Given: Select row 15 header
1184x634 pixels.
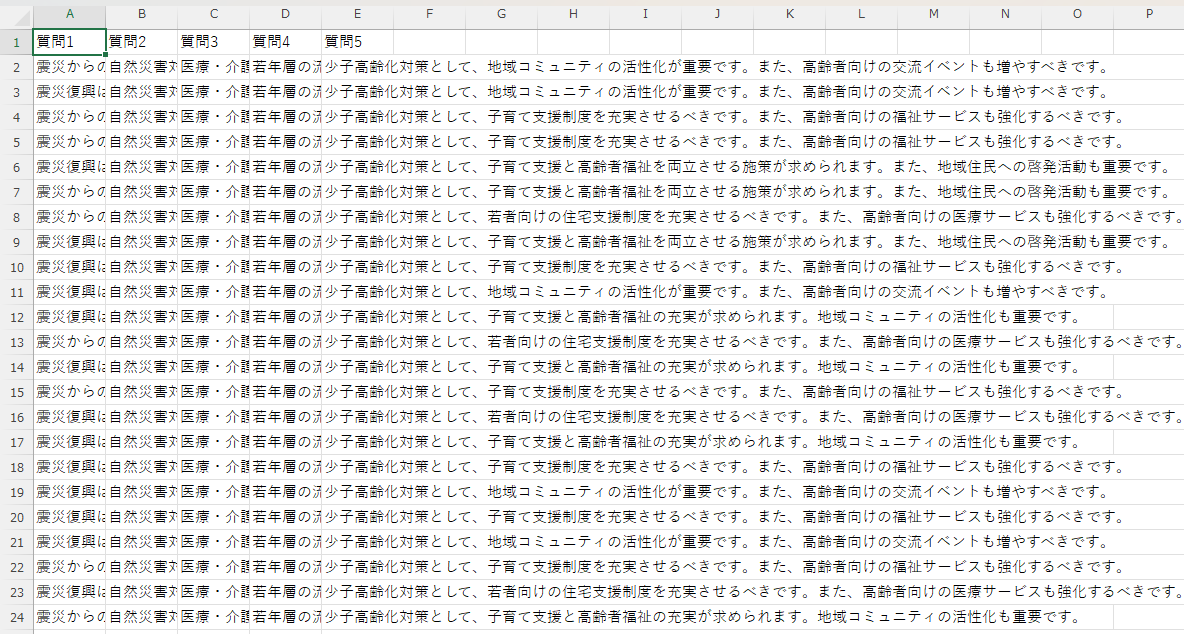Looking at the screenshot, I should 17,391.
